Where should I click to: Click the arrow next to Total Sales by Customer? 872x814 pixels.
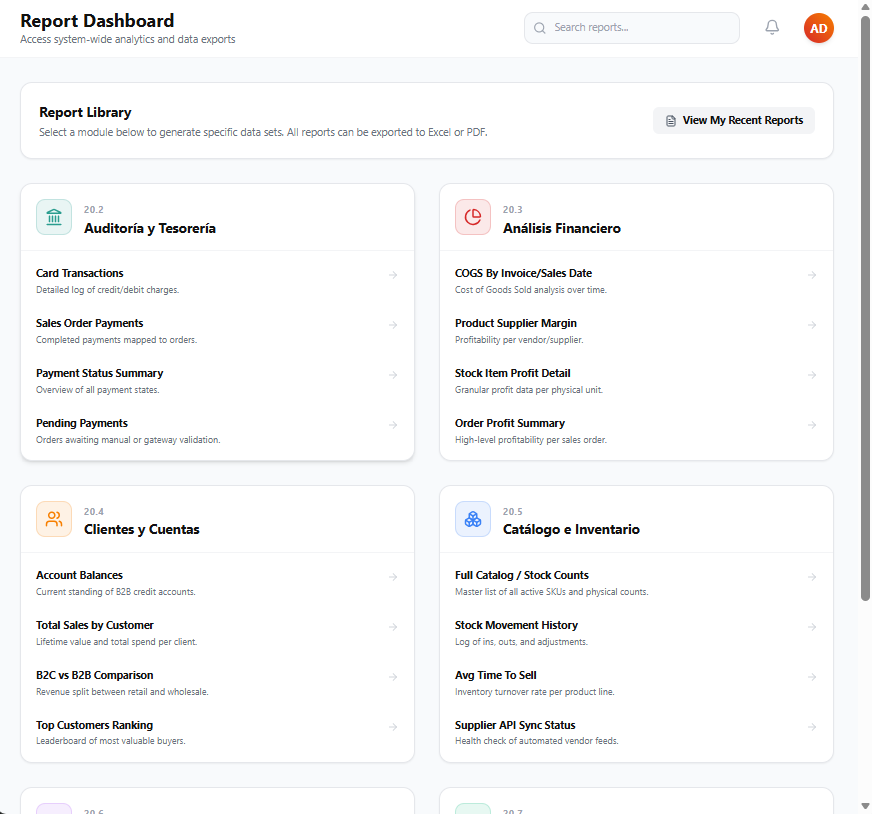(x=393, y=627)
